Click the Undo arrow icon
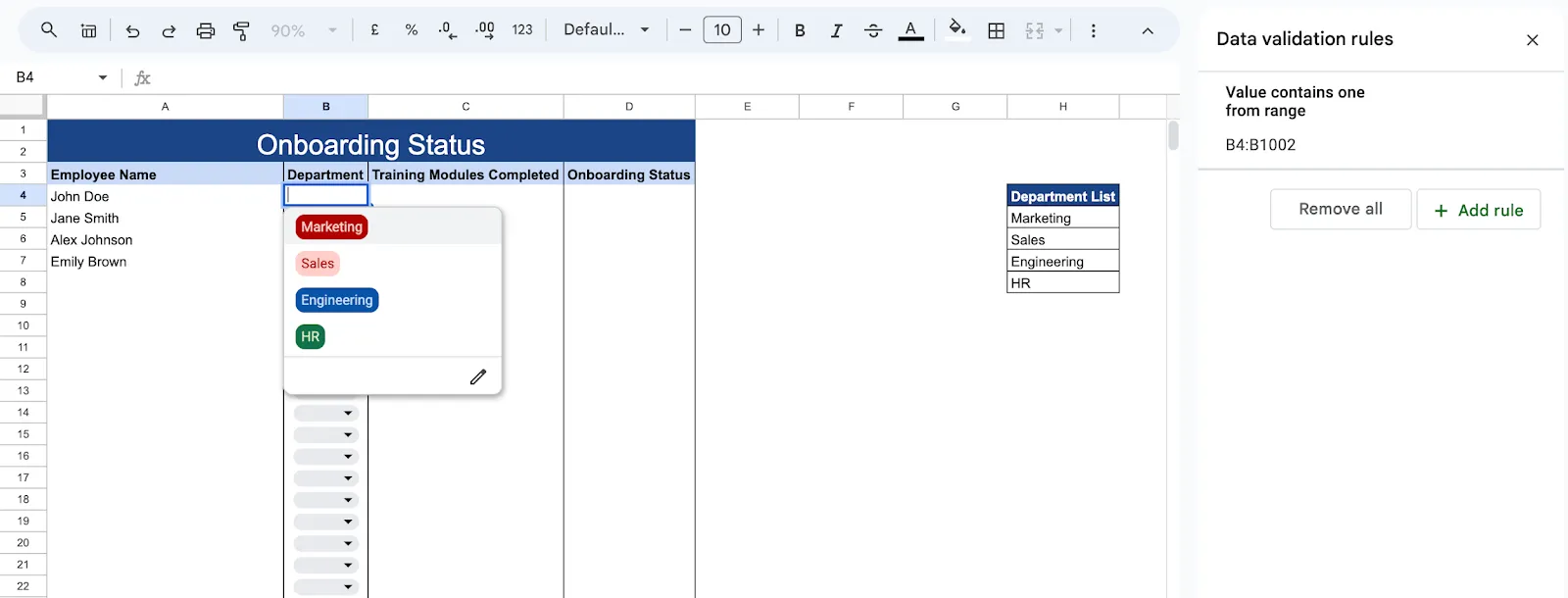1568x598 pixels. pyautogui.click(x=132, y=30)
